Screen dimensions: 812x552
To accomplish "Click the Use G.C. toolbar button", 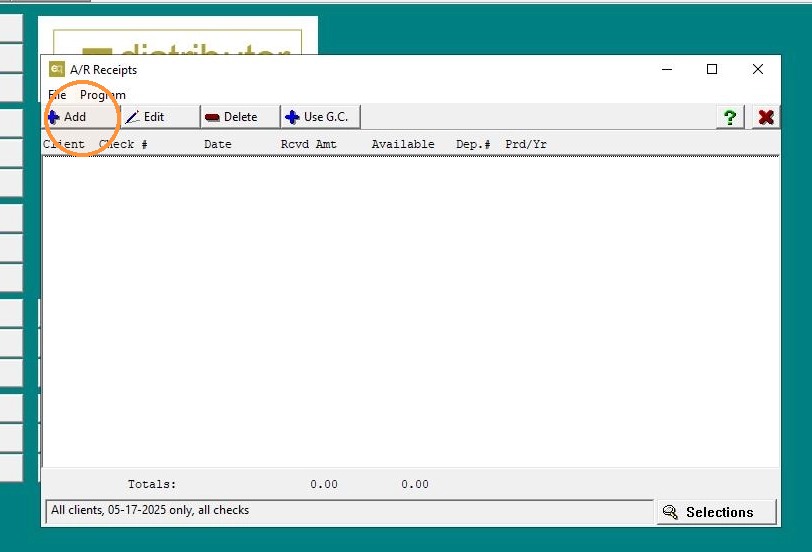I will (x=321, y=117).
